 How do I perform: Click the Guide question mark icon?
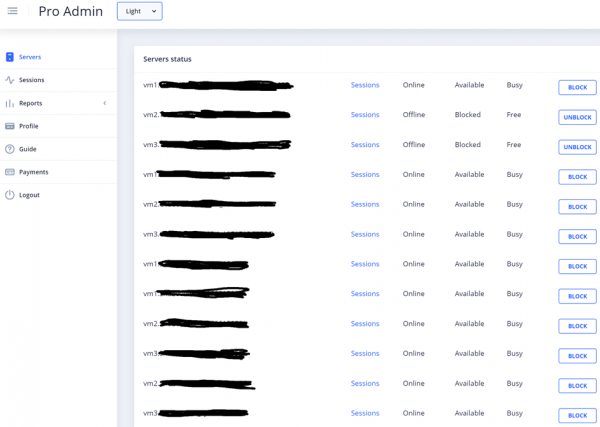pyautogui.click(x=10, y=149)
